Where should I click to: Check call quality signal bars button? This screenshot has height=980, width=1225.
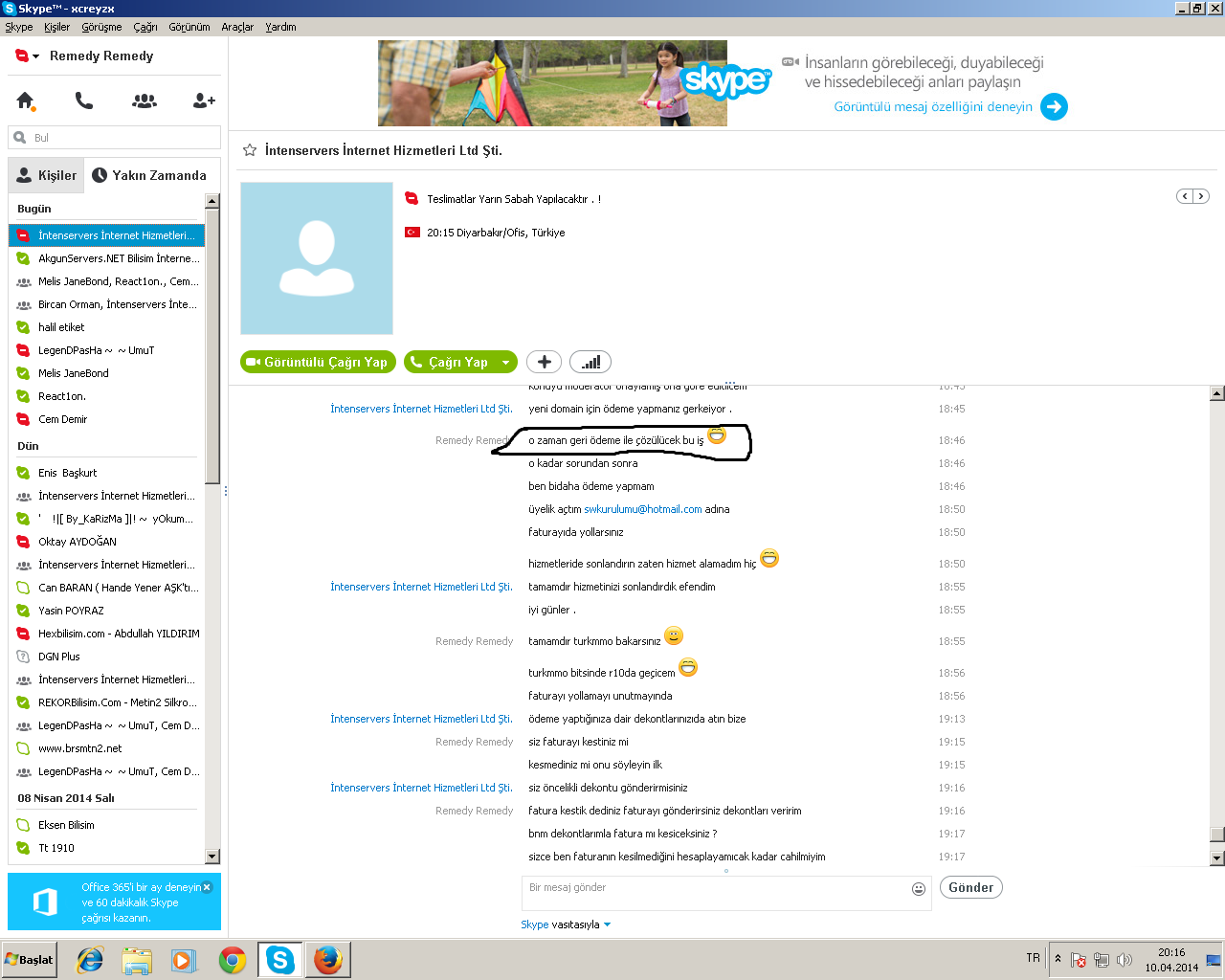pos(590,362)
